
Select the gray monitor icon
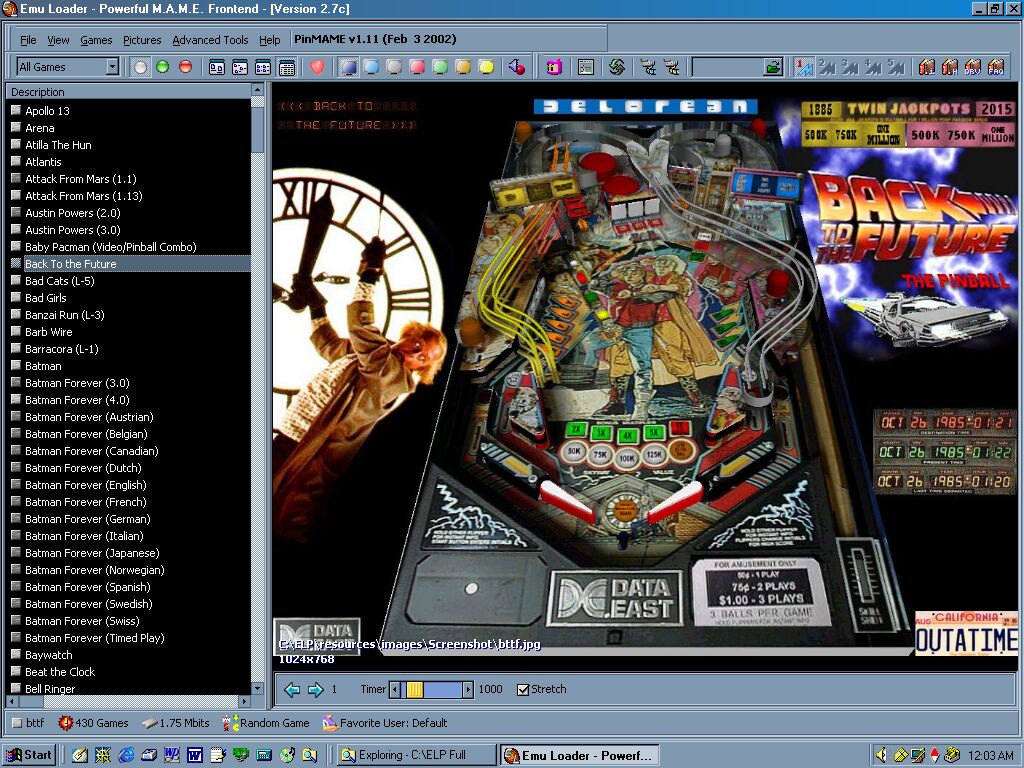394,67
